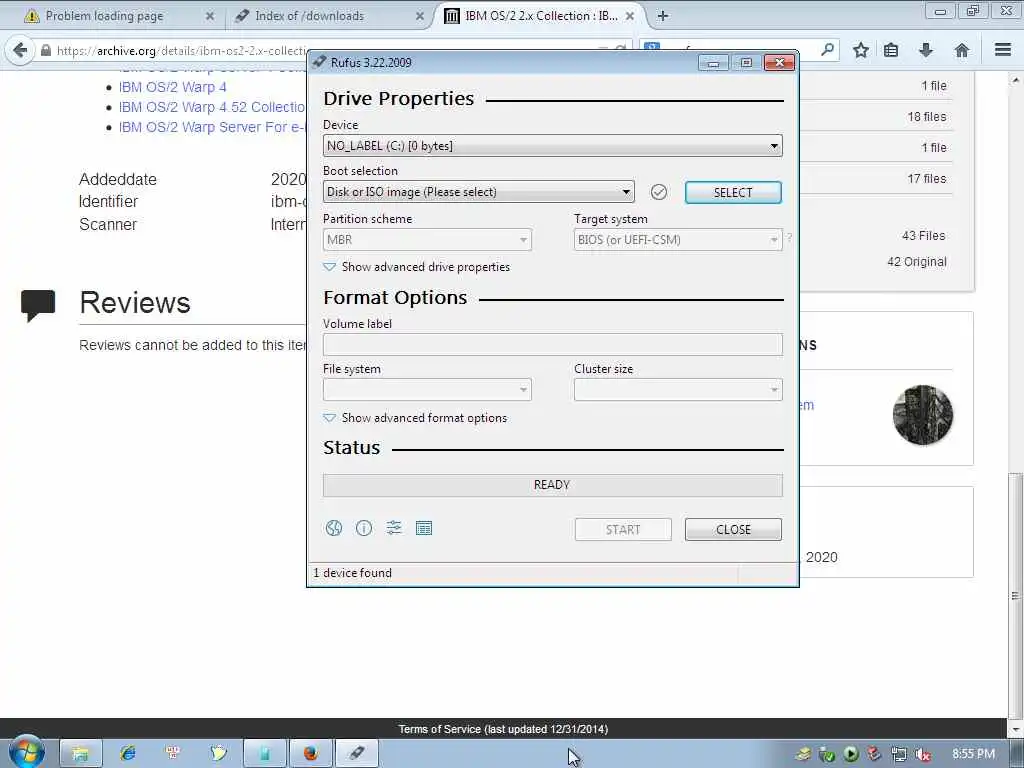Click the 18 files entry
Image resolution: width=1024 pixels, height=768 pixels.
[927, 117]
